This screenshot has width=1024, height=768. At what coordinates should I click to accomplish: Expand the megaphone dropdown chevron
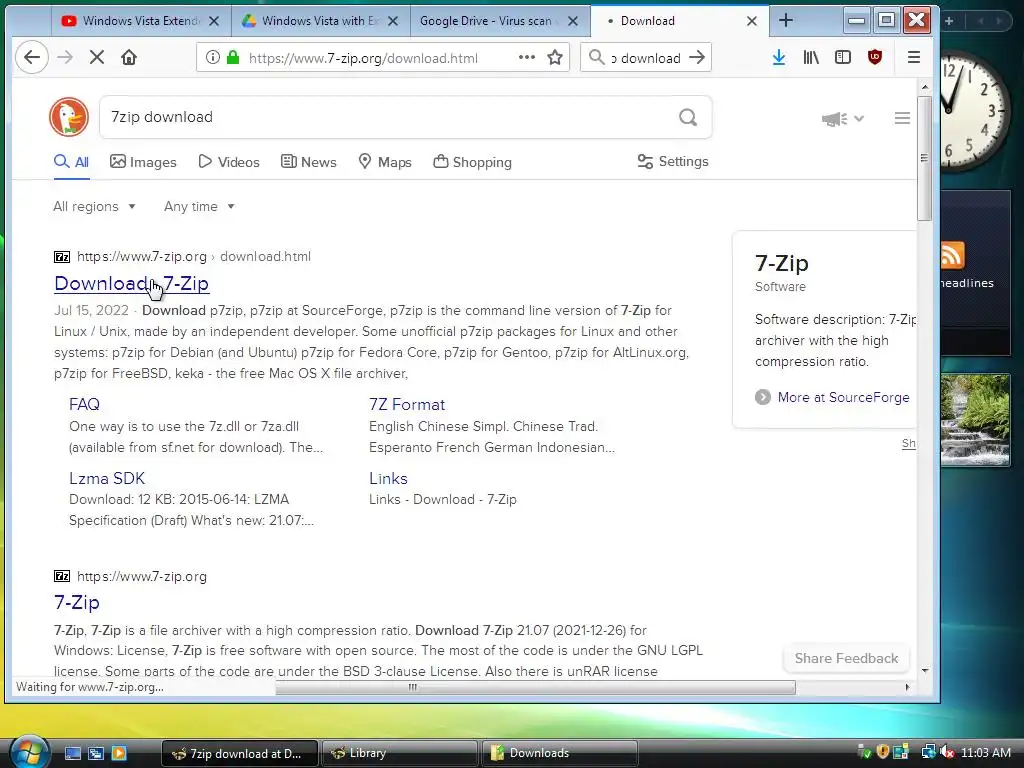point(859,119)
